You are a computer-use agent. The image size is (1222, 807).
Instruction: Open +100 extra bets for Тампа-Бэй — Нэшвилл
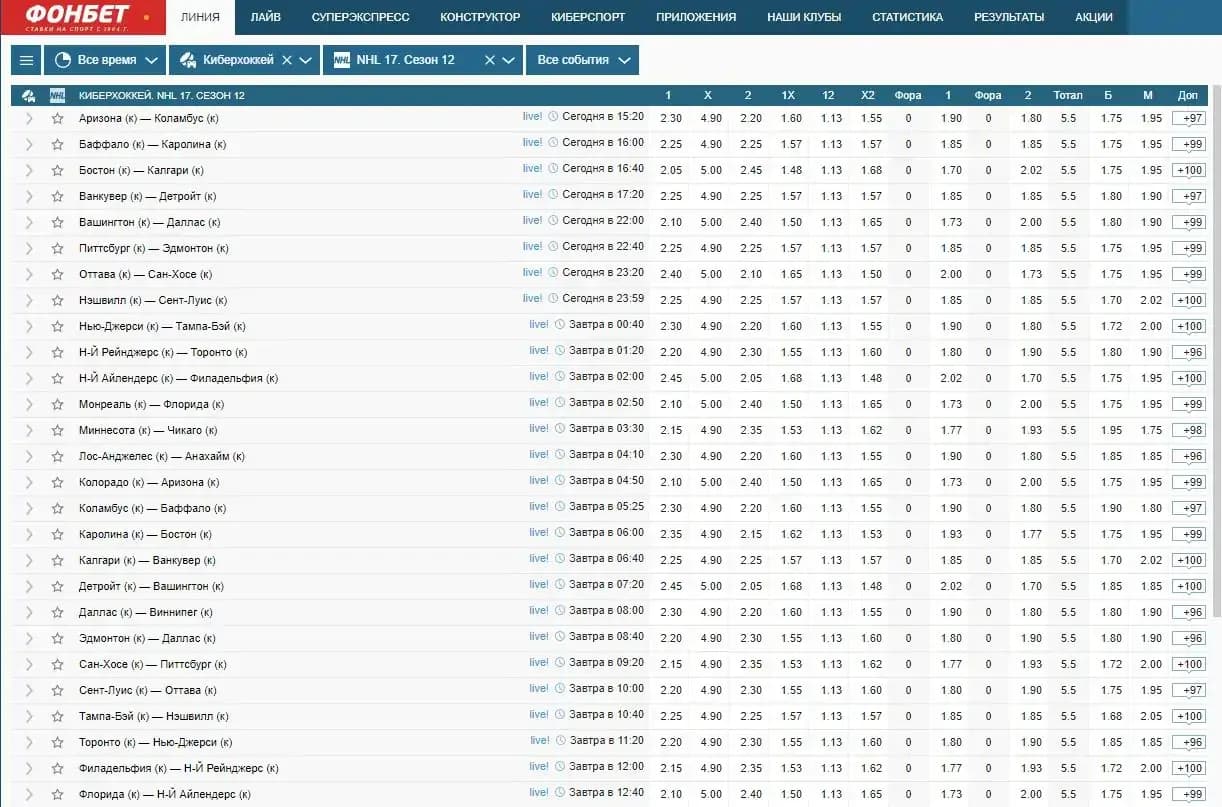(1191, 716)
